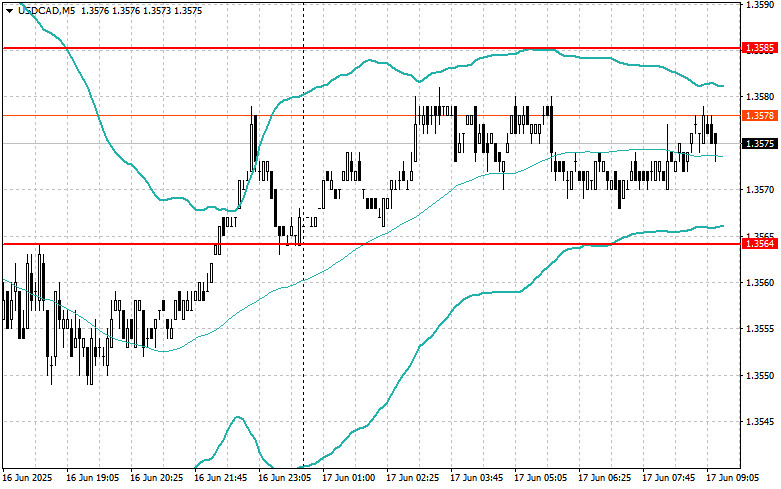The width and height of the screenshot is (781, 489).
Task: Select the 16 Jun 20:25 time axis label
Action: tap(156, 478)
